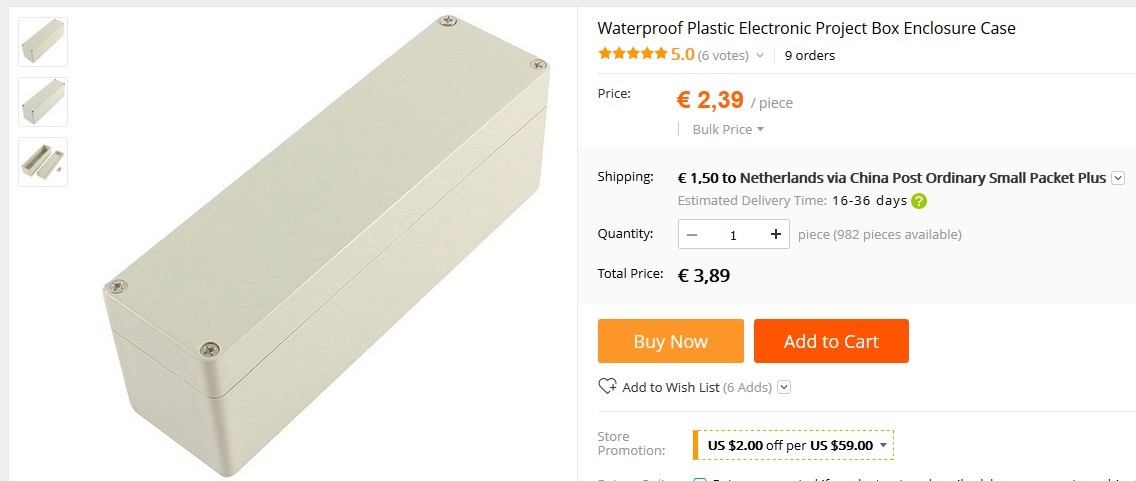Click the Add to Wish List link
This screenshot has height=481, width=1136.
point(670,387)
